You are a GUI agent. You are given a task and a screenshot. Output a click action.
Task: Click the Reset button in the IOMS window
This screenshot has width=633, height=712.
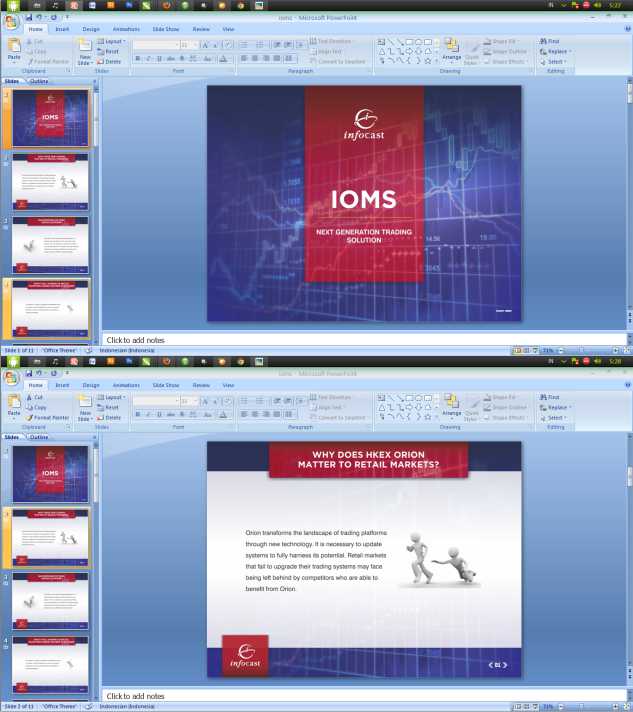pos(108,52)
